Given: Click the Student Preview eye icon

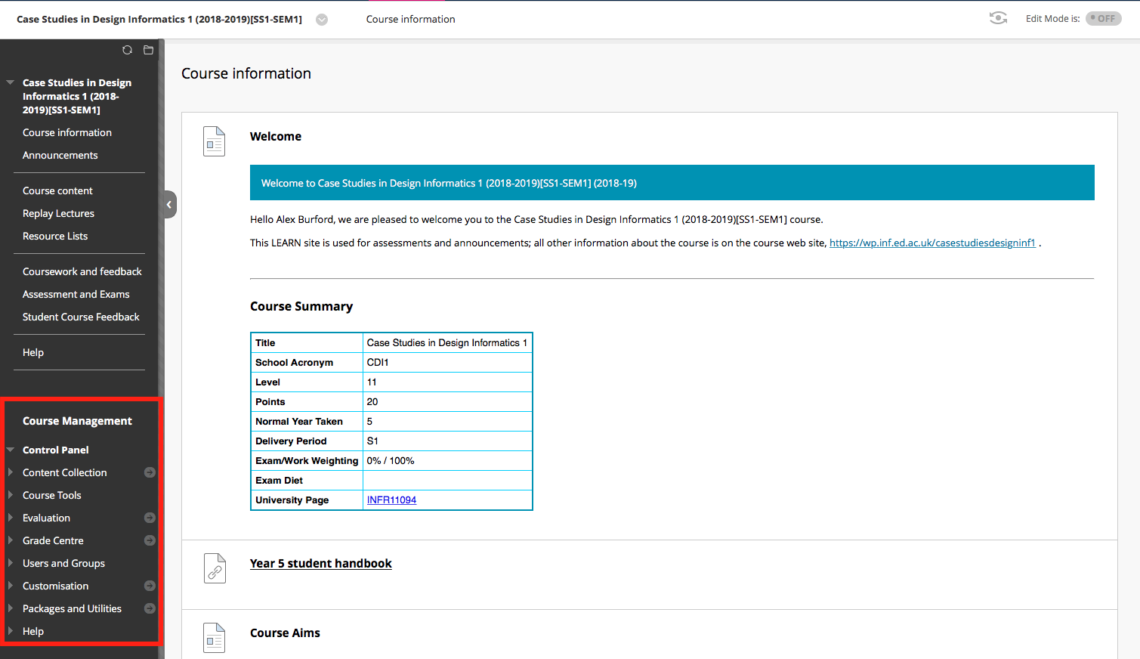Looking at the screenshot, I should [997, 18].
